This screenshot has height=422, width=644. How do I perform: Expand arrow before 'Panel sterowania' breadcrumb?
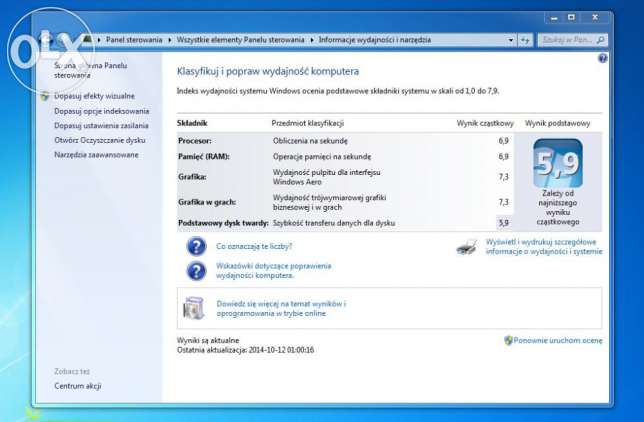[x=99, y=40]
